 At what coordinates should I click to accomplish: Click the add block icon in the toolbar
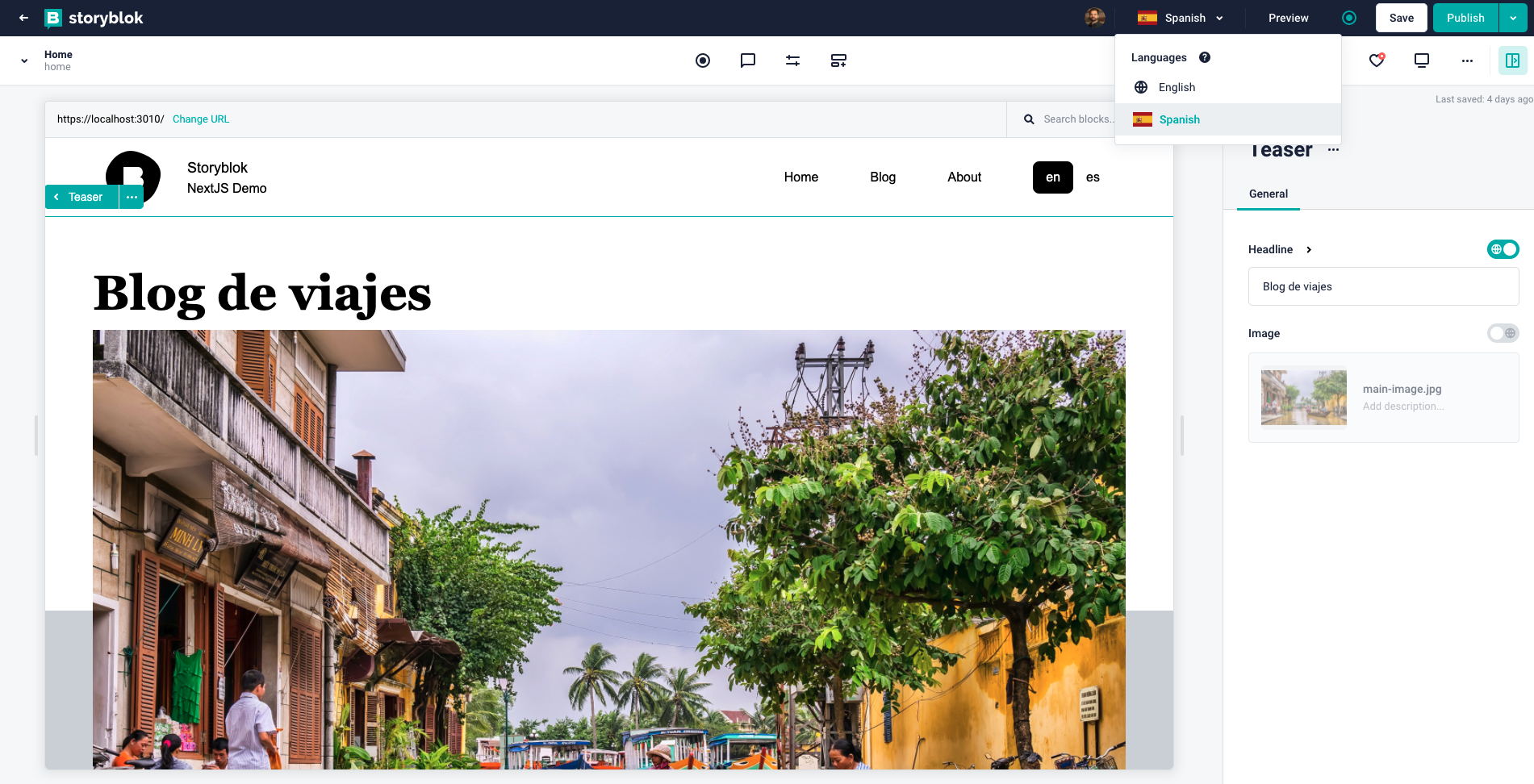[838, 60]
